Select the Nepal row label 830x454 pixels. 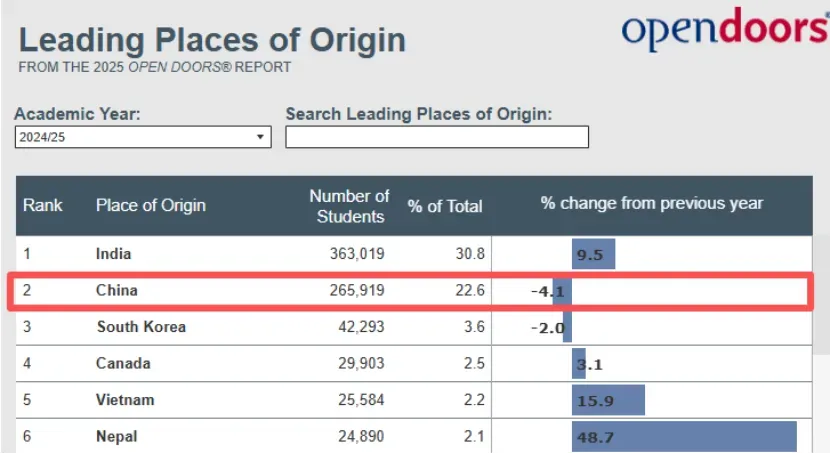[x=117, y=436]
